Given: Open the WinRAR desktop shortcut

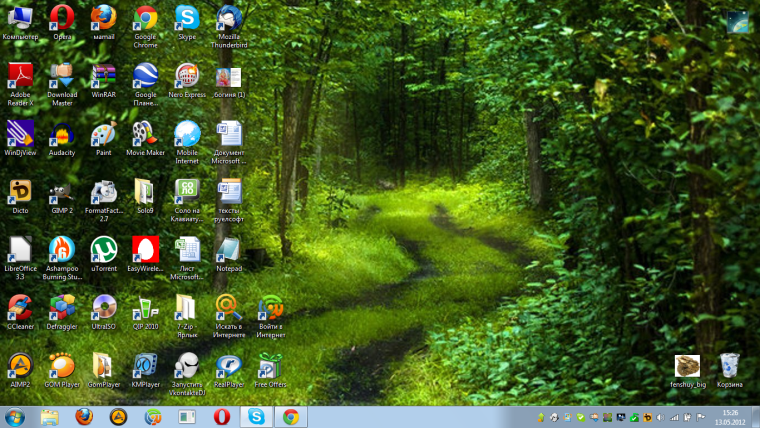Looking at the screenshot, I should click(x=104, y=76).
